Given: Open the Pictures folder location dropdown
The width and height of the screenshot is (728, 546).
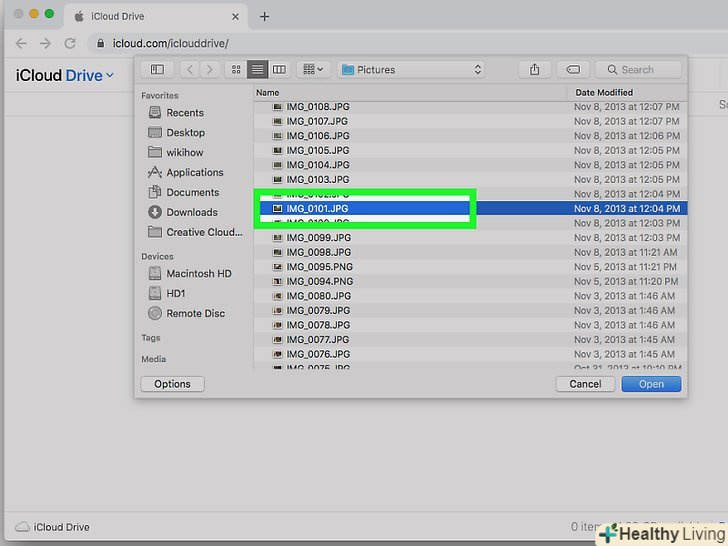Looking at the screenshot, I should pos(411,69).
